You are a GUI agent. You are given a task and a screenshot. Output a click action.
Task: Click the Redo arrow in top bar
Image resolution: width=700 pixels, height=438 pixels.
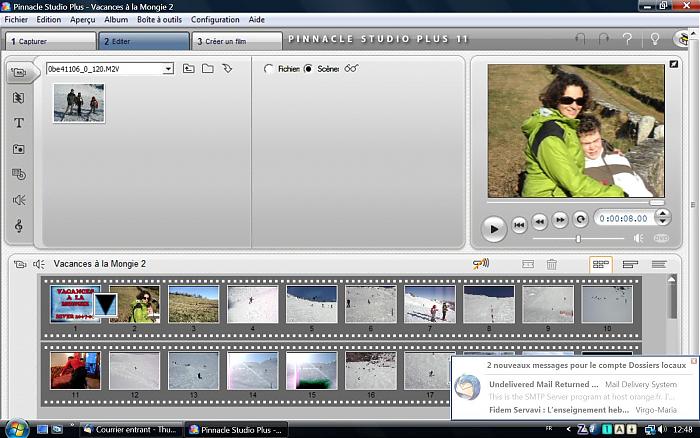click(x=604, y=39)
